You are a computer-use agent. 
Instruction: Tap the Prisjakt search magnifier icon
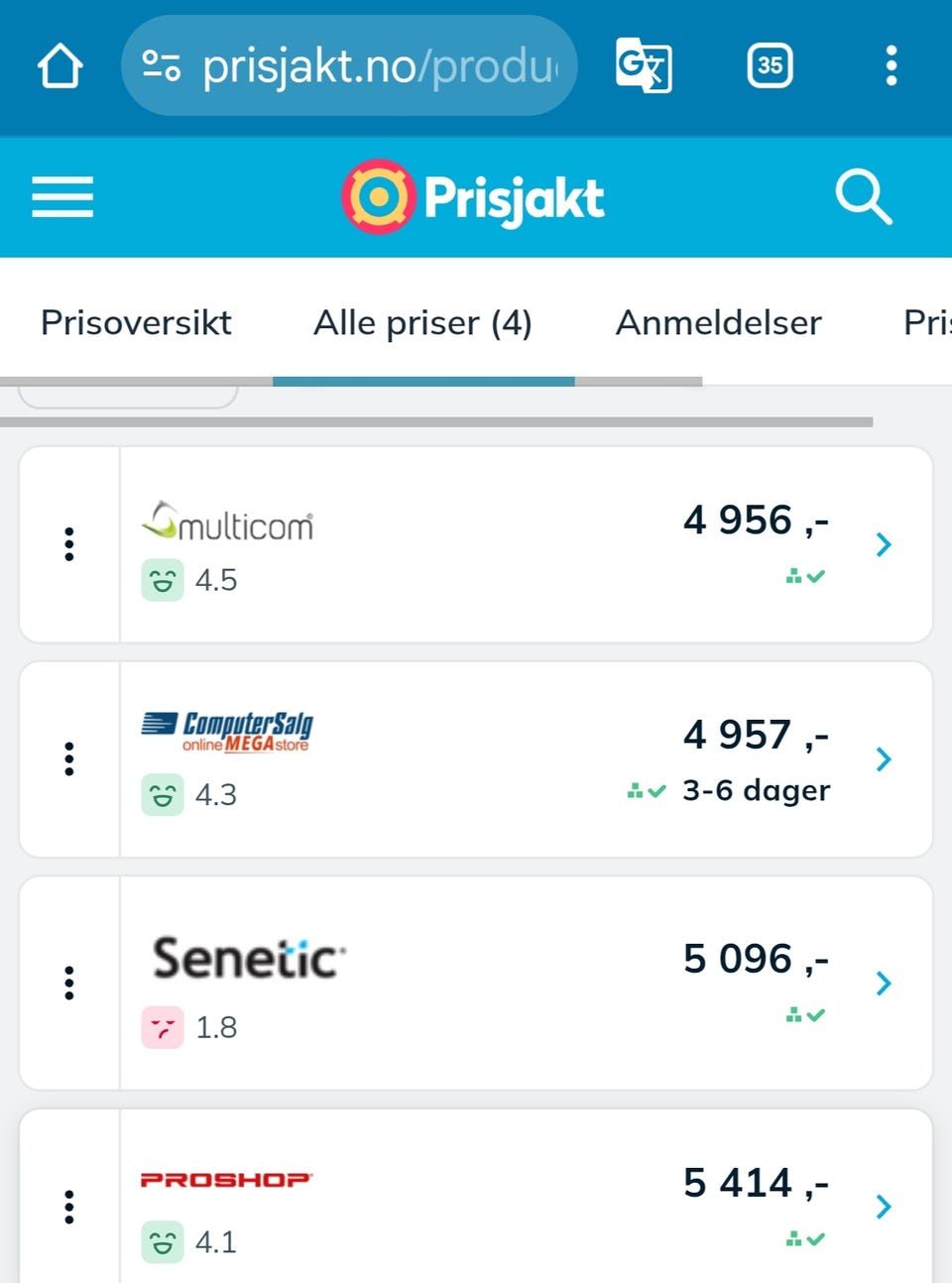click(863, 196)
